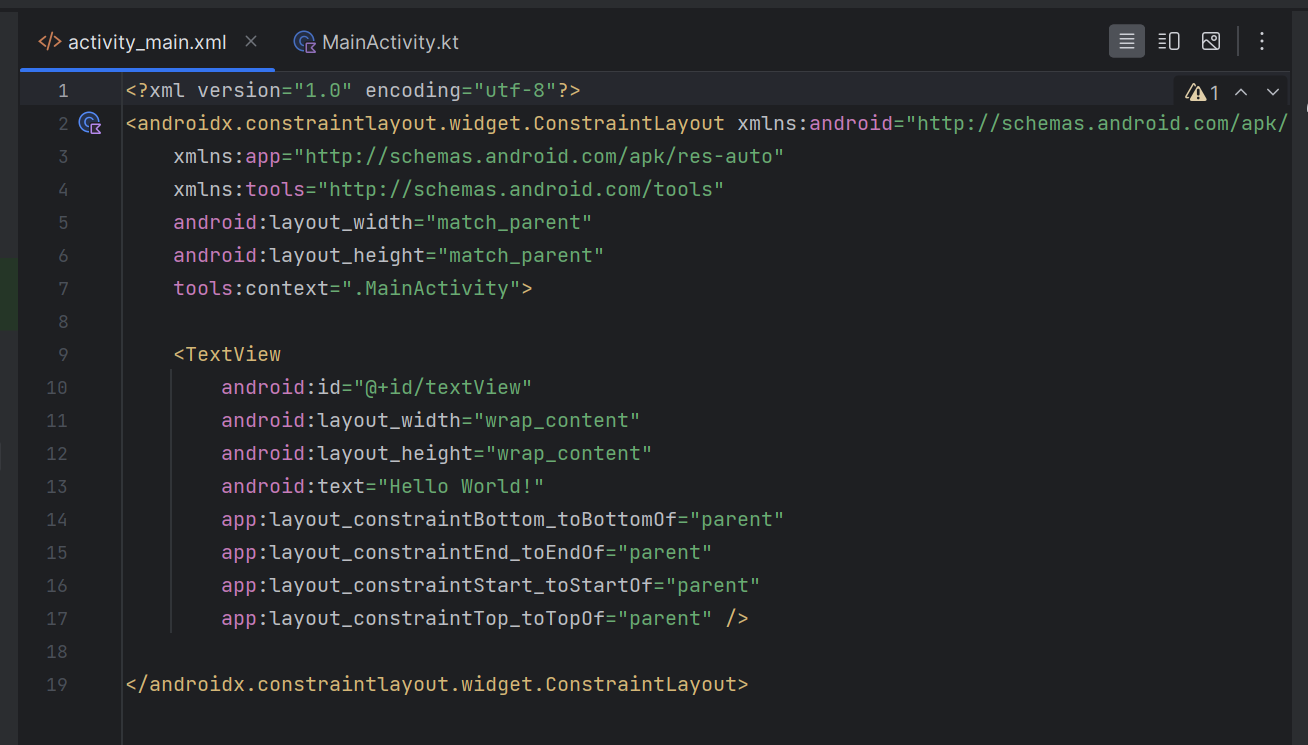Click the related Kotlin class gutter icon

coord(90,124)
